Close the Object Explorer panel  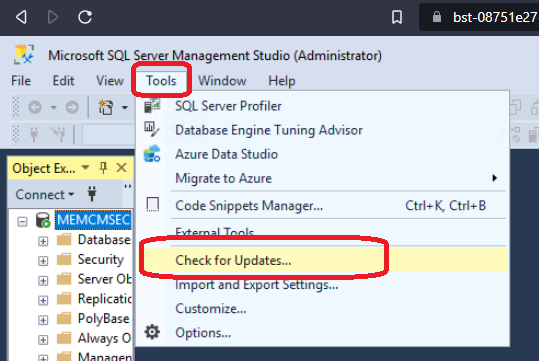click(x=122, y=168)
